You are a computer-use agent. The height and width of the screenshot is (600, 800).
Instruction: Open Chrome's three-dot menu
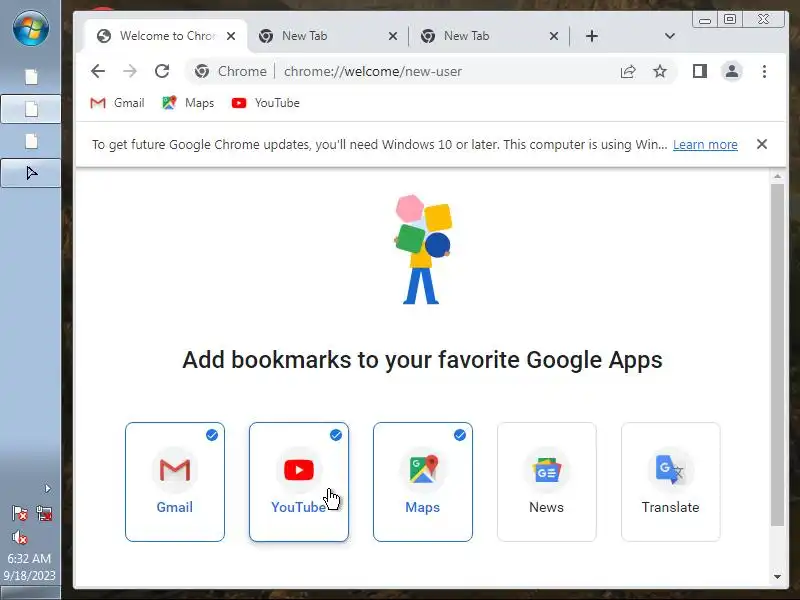click(764, 71)
